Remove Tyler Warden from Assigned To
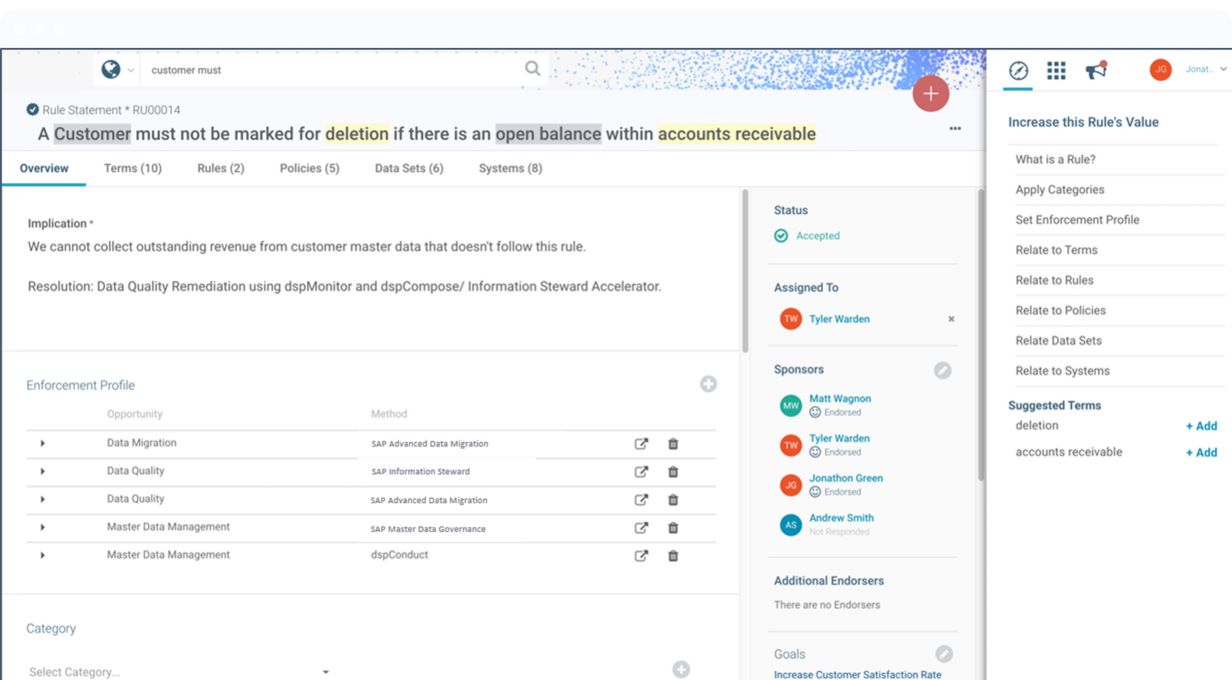Image resolution: width=1232 pixels, height=680 pixels. (x=951, y=319)
